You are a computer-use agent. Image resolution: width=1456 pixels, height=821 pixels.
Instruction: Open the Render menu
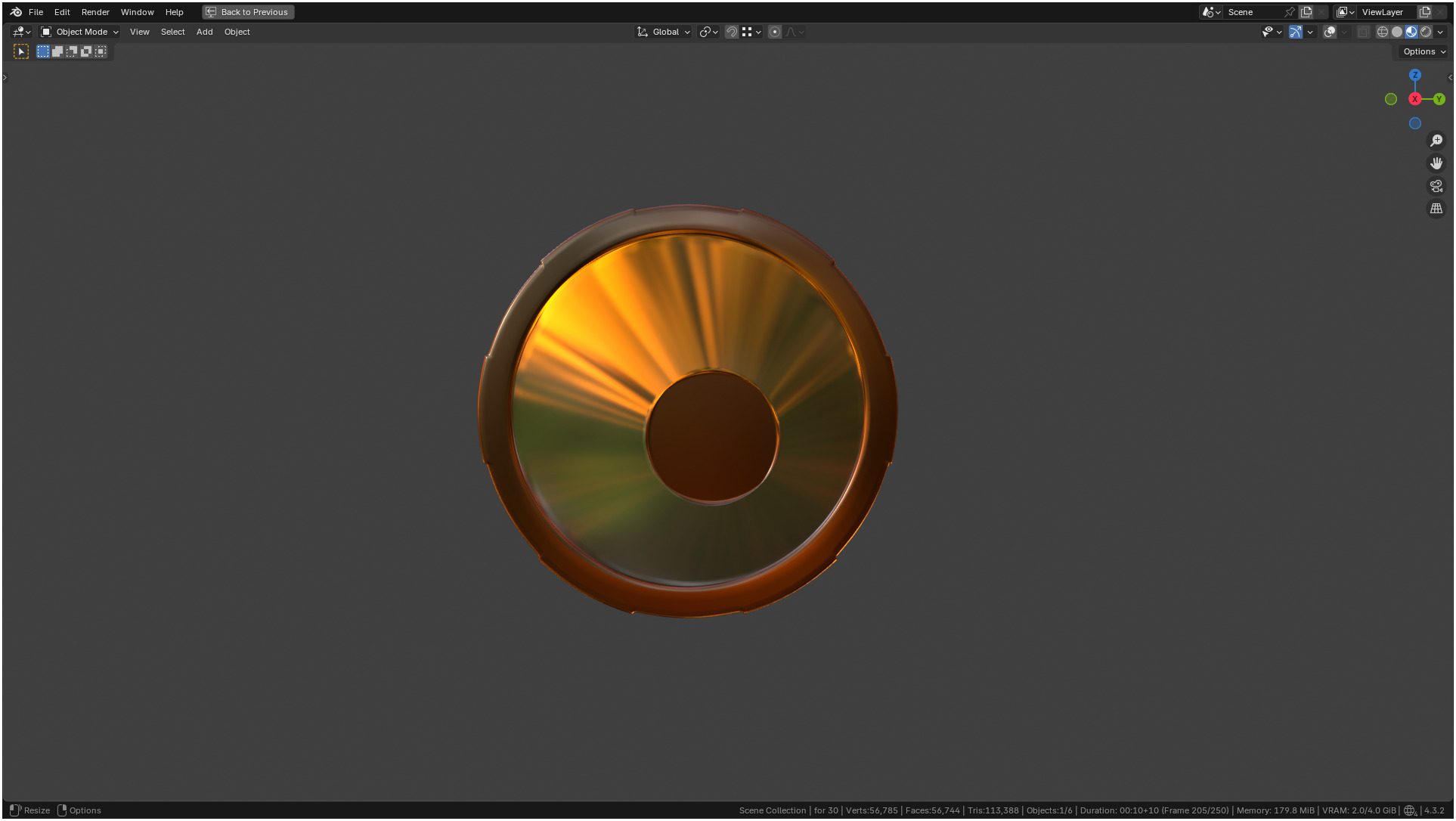pos(95,12)
